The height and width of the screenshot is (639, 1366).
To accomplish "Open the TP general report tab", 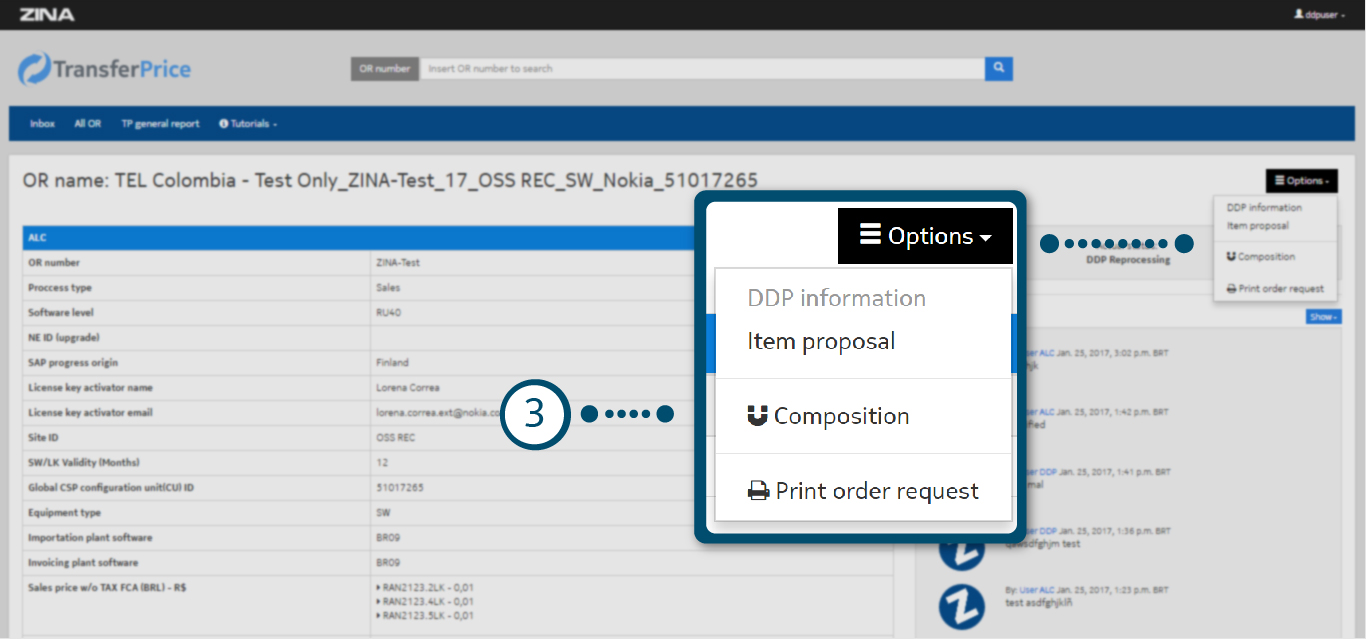I will (160, 124).
